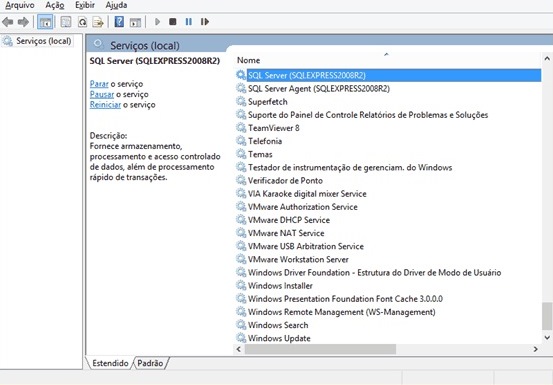Switch to the Estendido tab
Image resolution: width=553 pixels, height=385 pixels.
pos(110,363)
